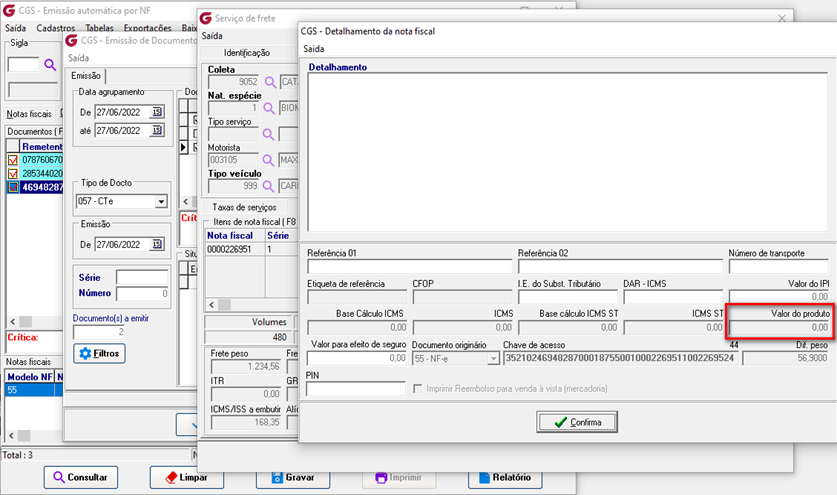Open calendar for Emissão De date
The image size is (837, 495).
(157, 244)
